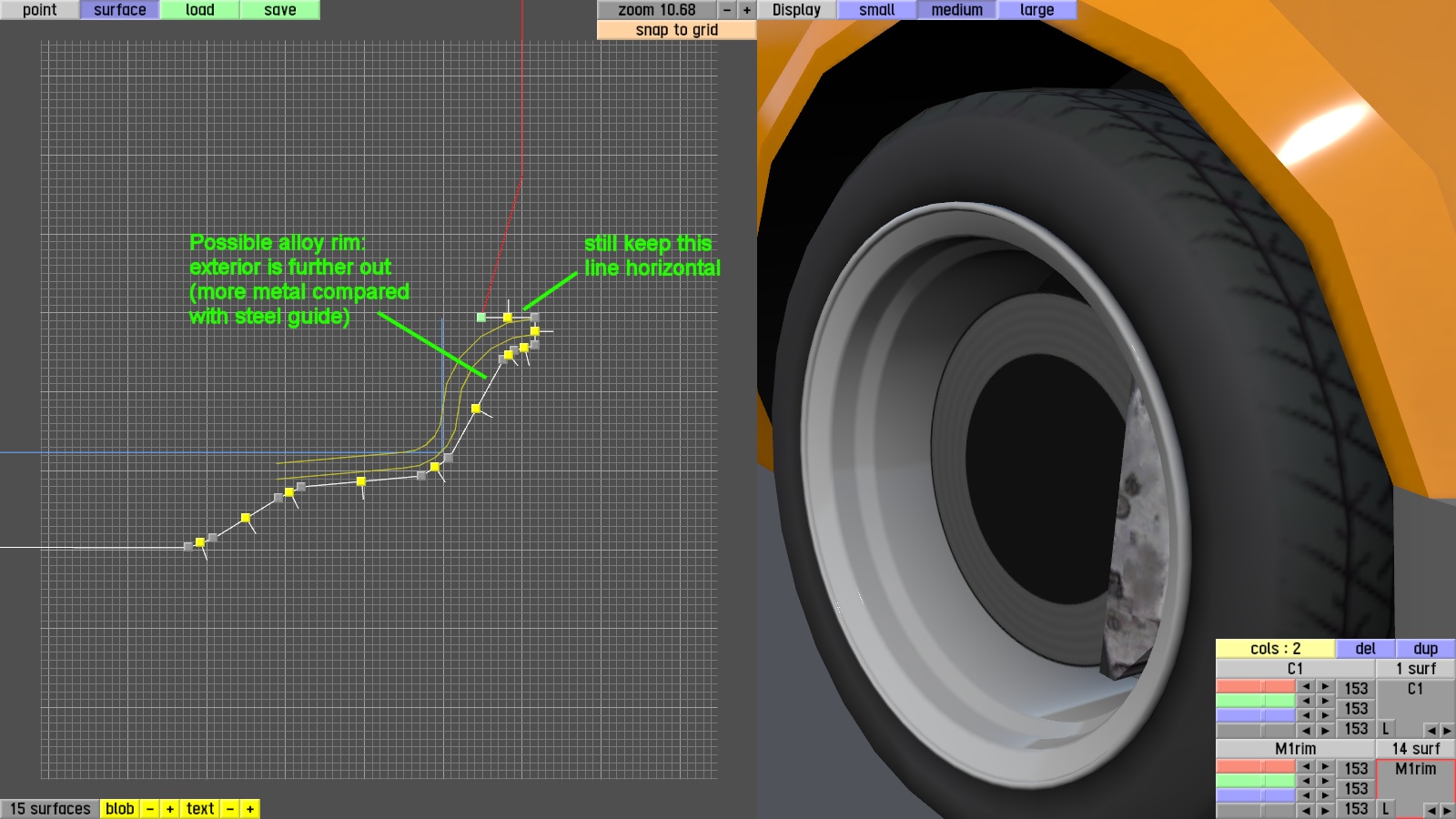
Task: Click the M1rim swatch right arrow
Action: point(1447,810)
